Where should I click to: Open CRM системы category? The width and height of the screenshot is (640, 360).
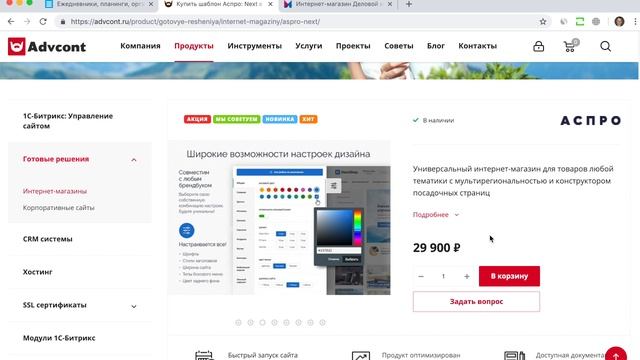(x=47, y=239)
